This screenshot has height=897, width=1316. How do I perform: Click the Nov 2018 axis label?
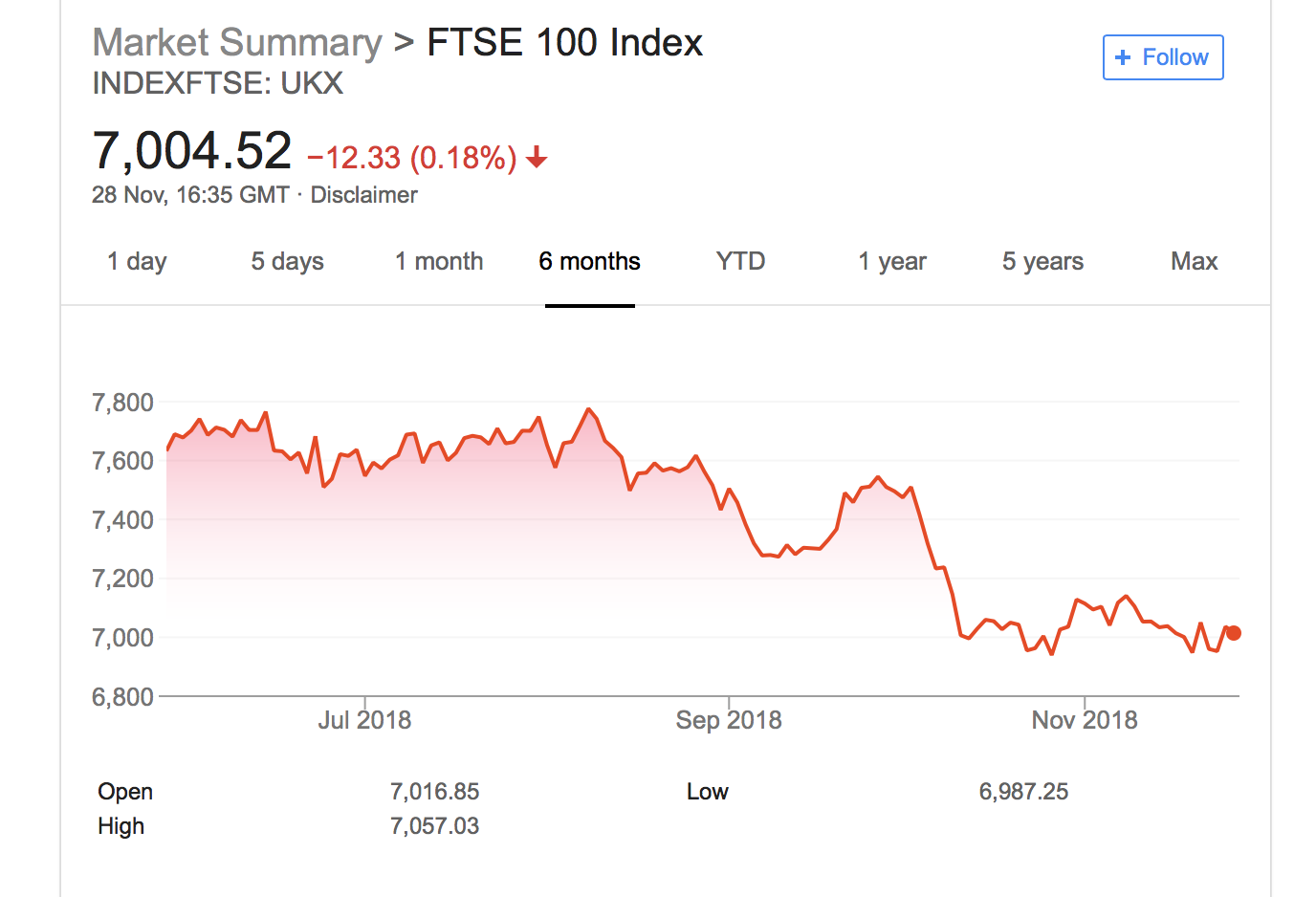[x=1085, y=720]
